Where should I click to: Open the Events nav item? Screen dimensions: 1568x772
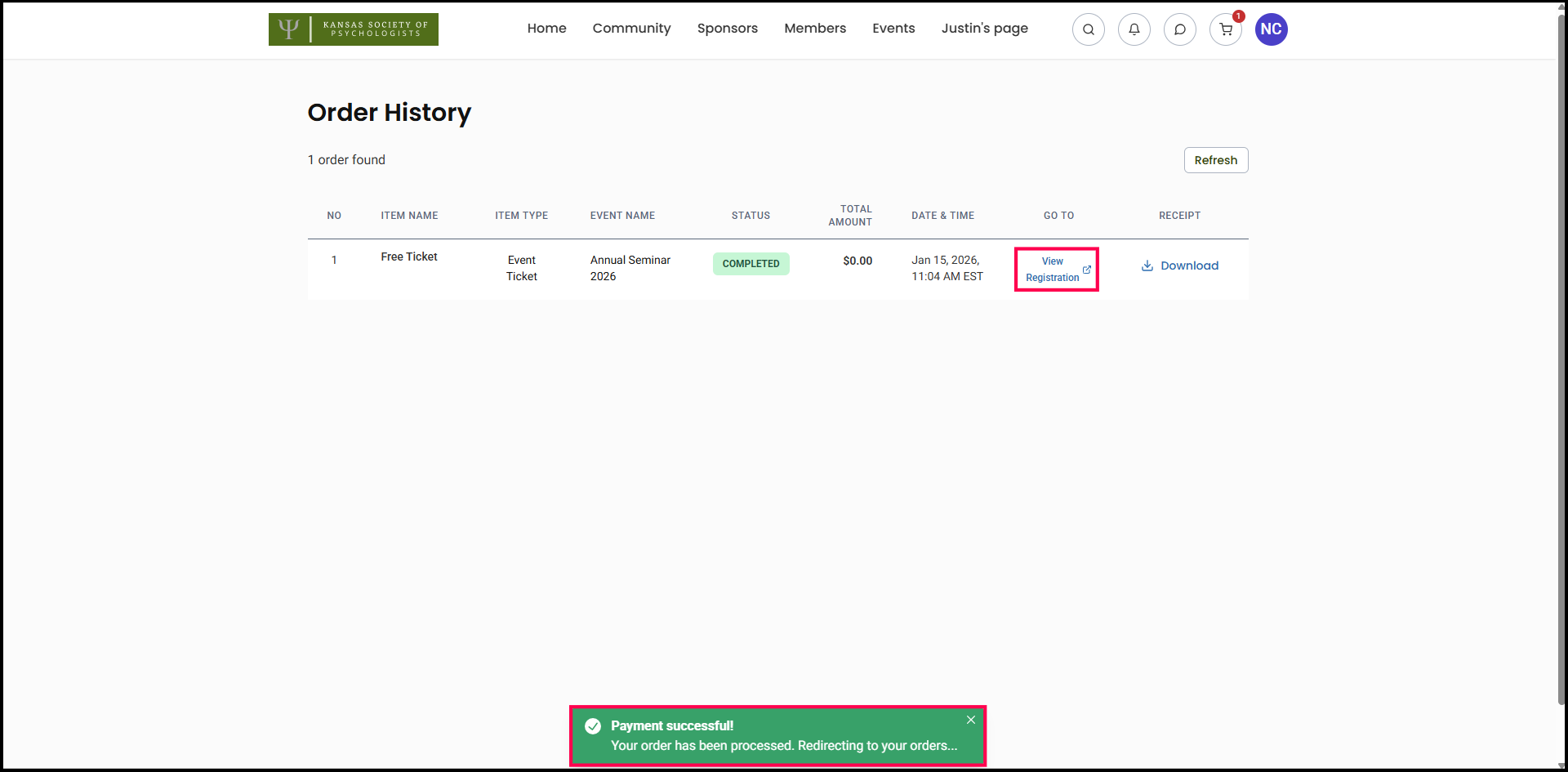(x=893, y=29)
